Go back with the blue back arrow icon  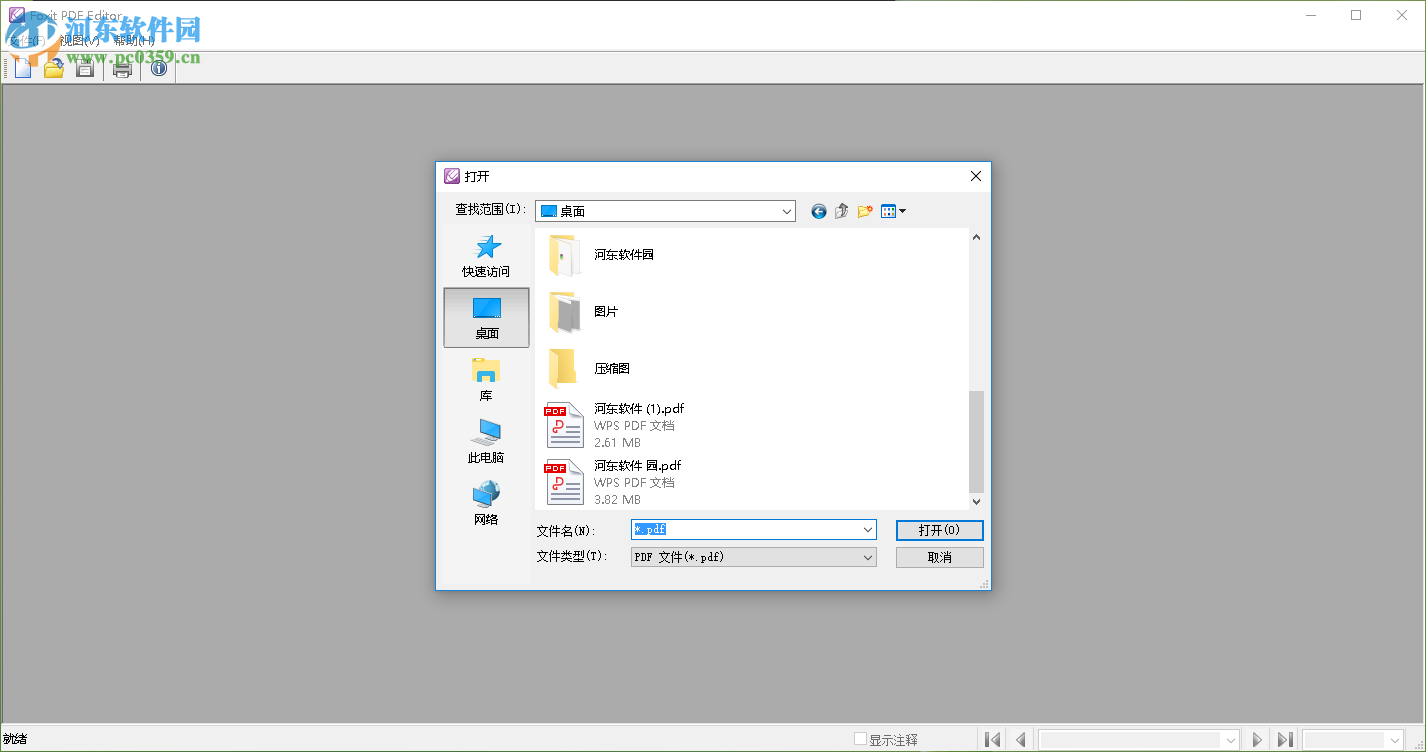pyautogui.click(x=818, y=211)
